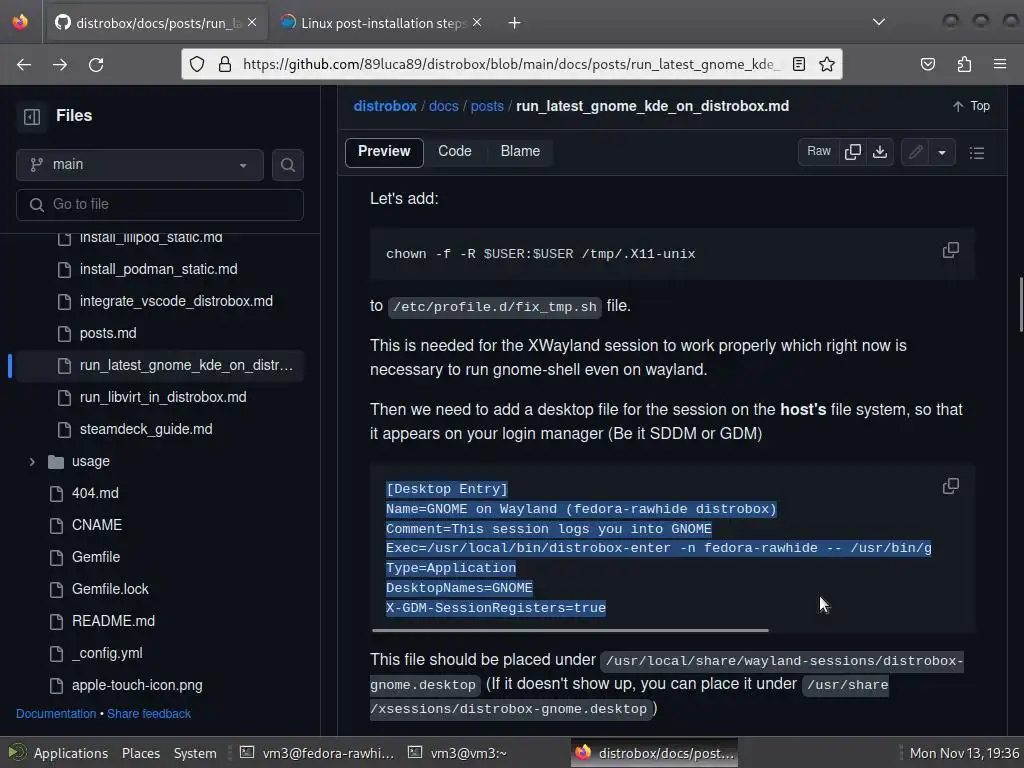Screen dimensions: 1024x768
Task: Copy the chown command code block
Action: [x=951, y=250]
